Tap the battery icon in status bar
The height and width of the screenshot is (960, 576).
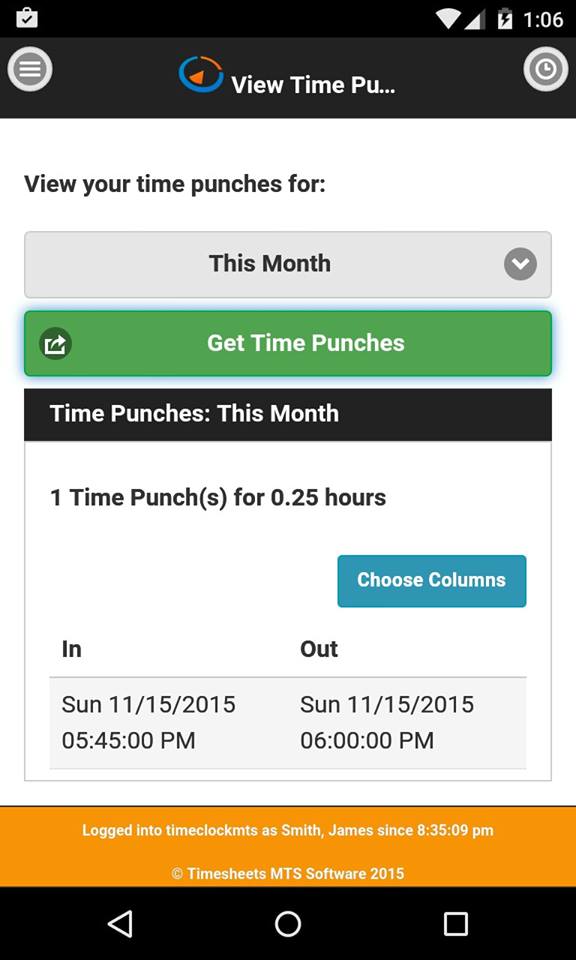505,18
